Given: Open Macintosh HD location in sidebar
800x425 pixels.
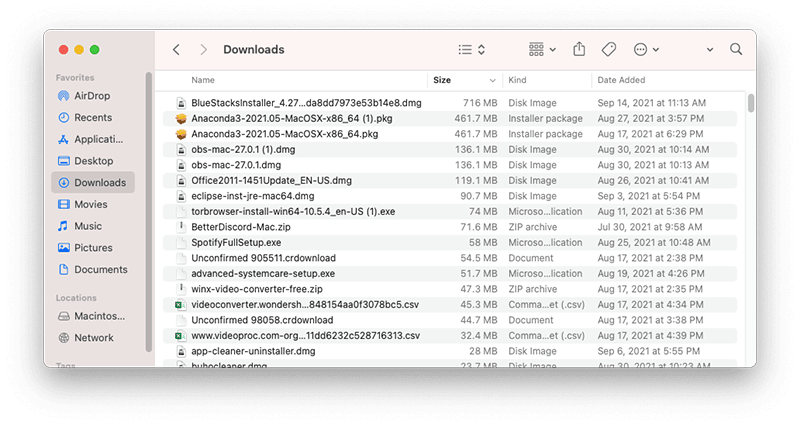Looking at the screenshot, I should click(x=91, y=316).
